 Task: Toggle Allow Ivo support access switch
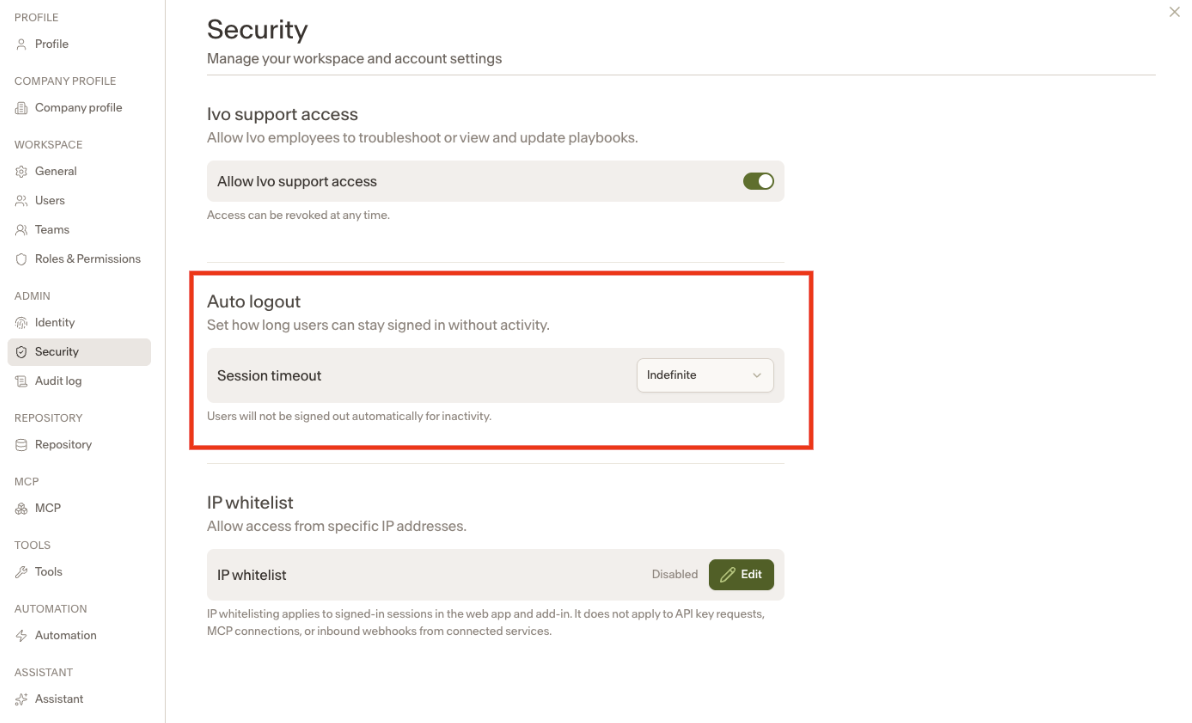pos(758,181)
